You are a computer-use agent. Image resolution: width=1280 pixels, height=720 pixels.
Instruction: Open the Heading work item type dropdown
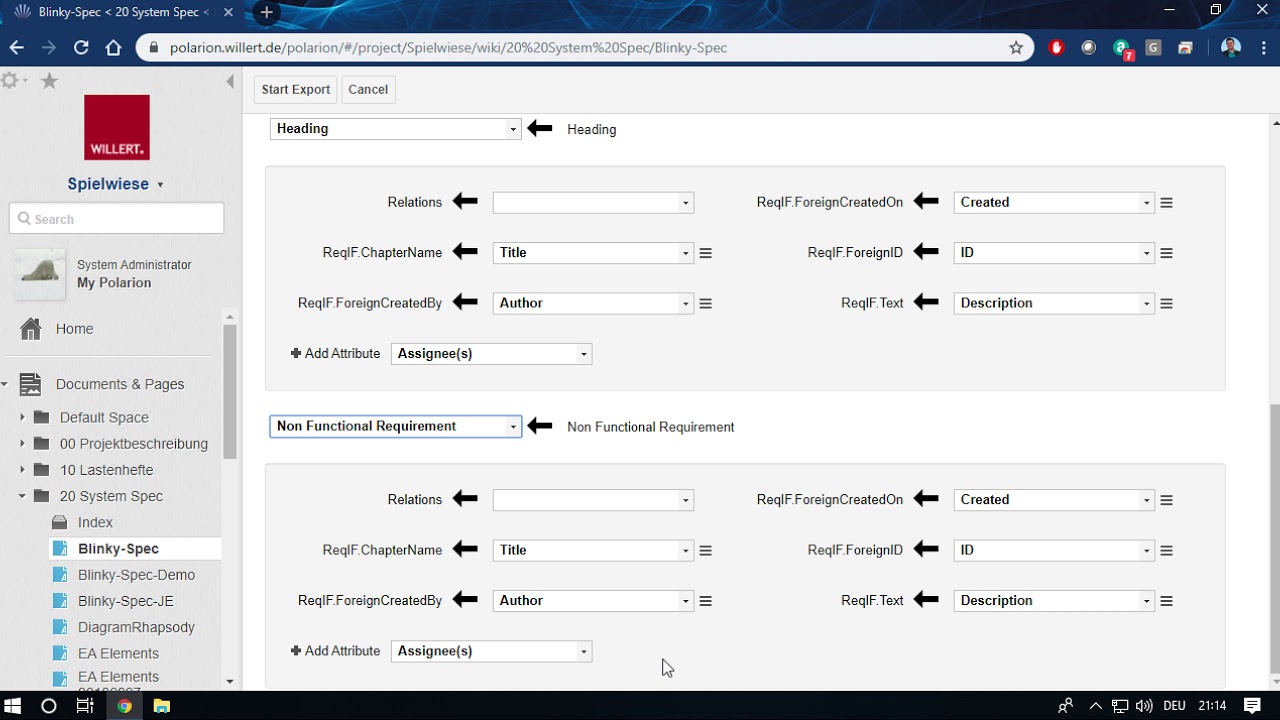(395, 129)
